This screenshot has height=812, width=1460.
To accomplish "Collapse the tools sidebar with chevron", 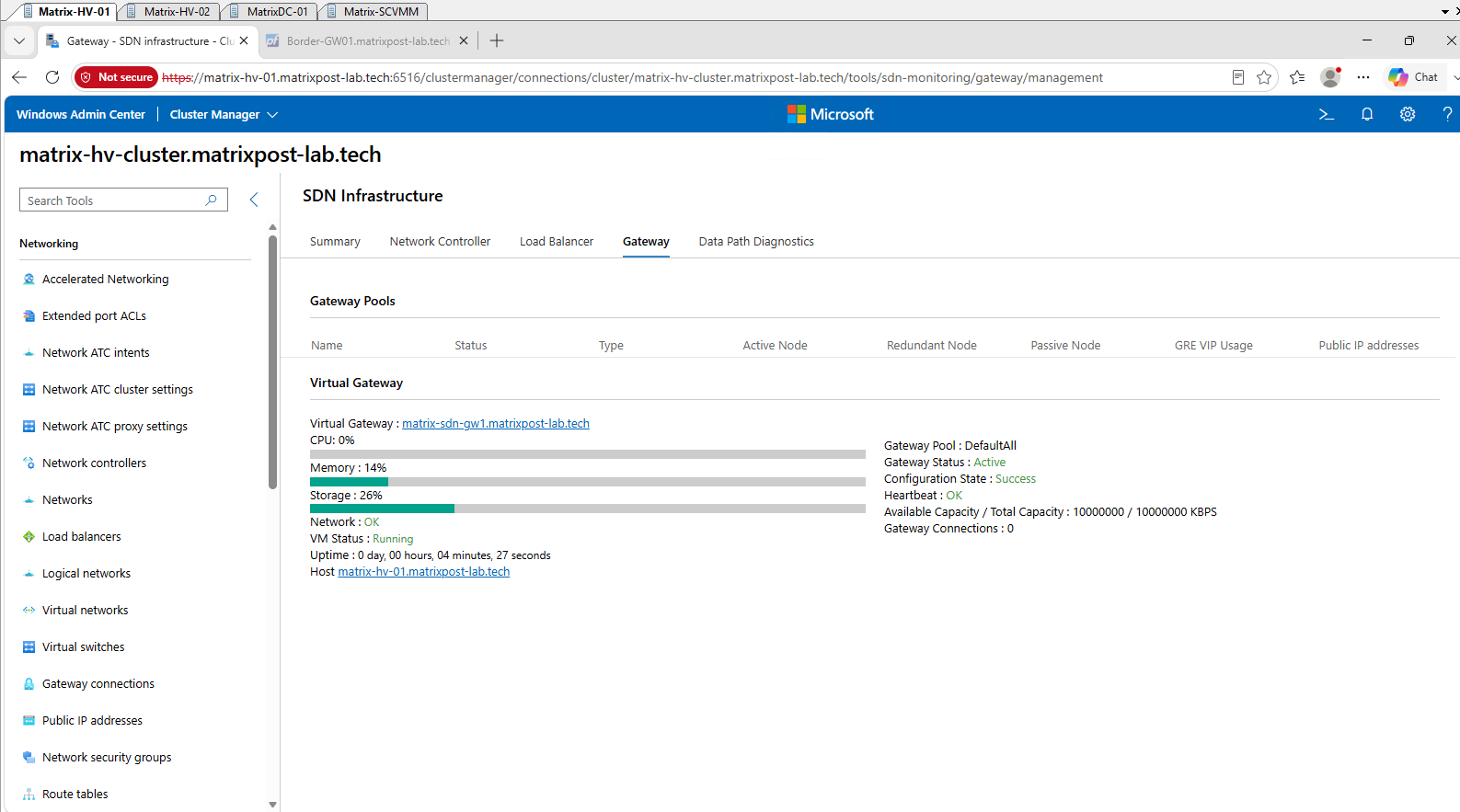I will click(254, 200).
